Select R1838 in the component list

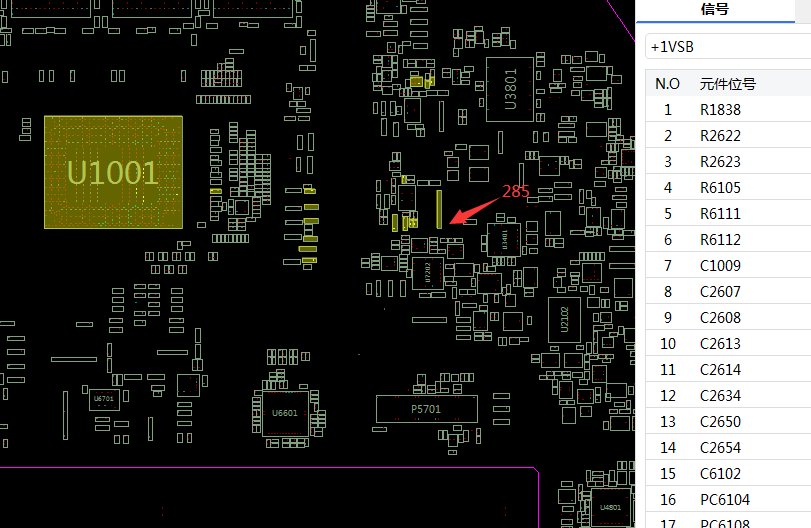tap(720, 110)
